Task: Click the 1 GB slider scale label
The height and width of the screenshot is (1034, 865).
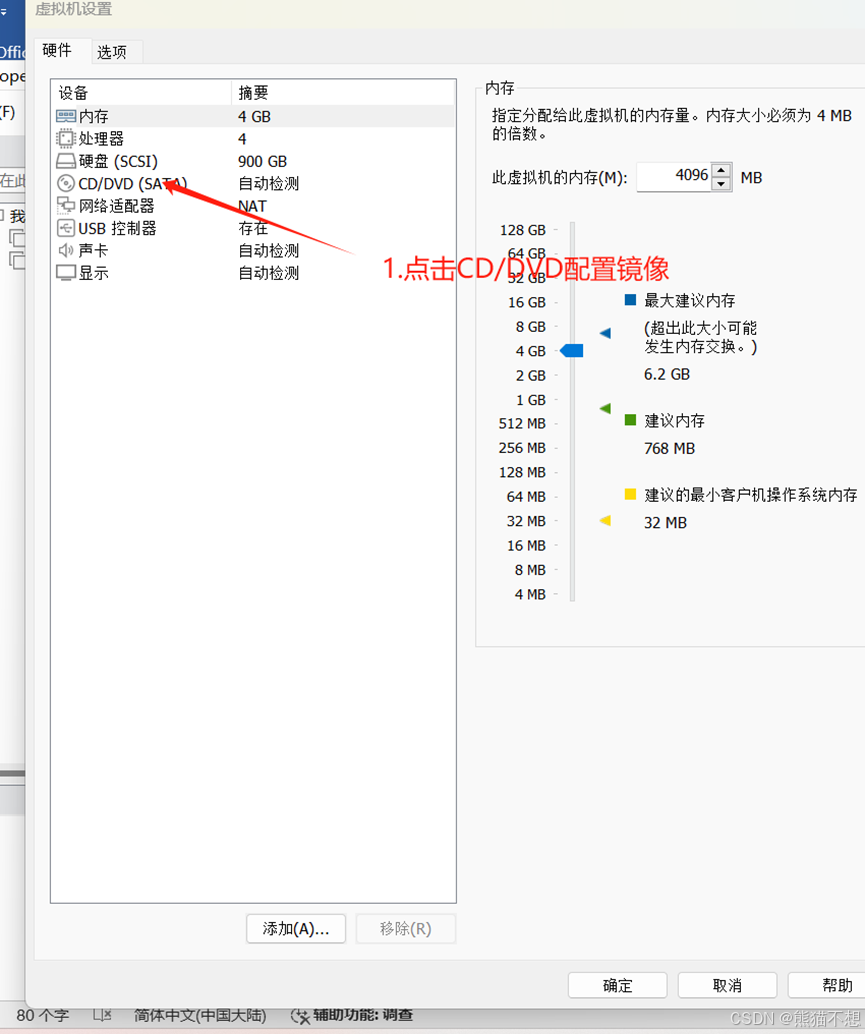Action: (x=531, y=400)
